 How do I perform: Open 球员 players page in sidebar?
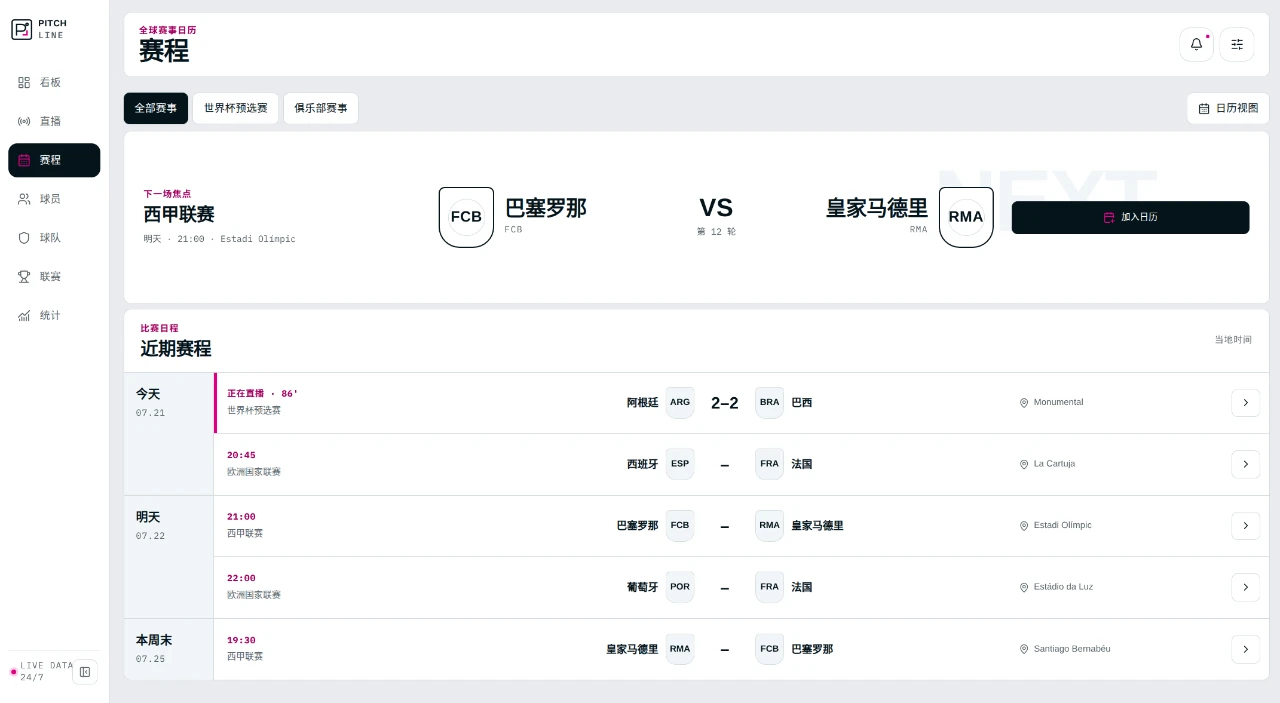click(x=54, y=199)
